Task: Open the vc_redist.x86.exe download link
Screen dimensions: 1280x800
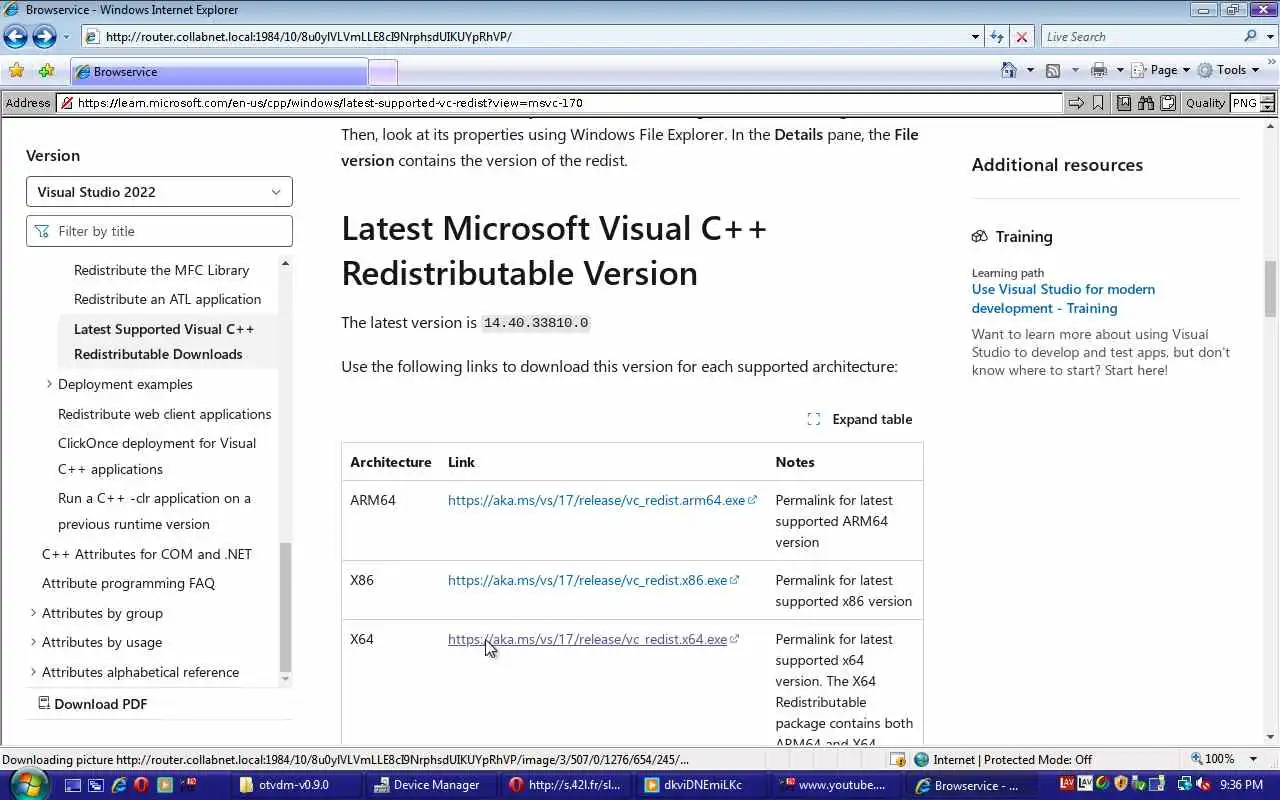Action: [x=587, y=580]
